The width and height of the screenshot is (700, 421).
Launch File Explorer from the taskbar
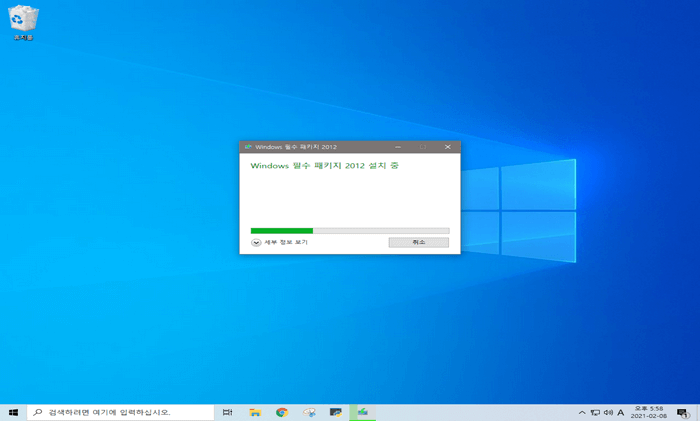click(x=255, y=413)
